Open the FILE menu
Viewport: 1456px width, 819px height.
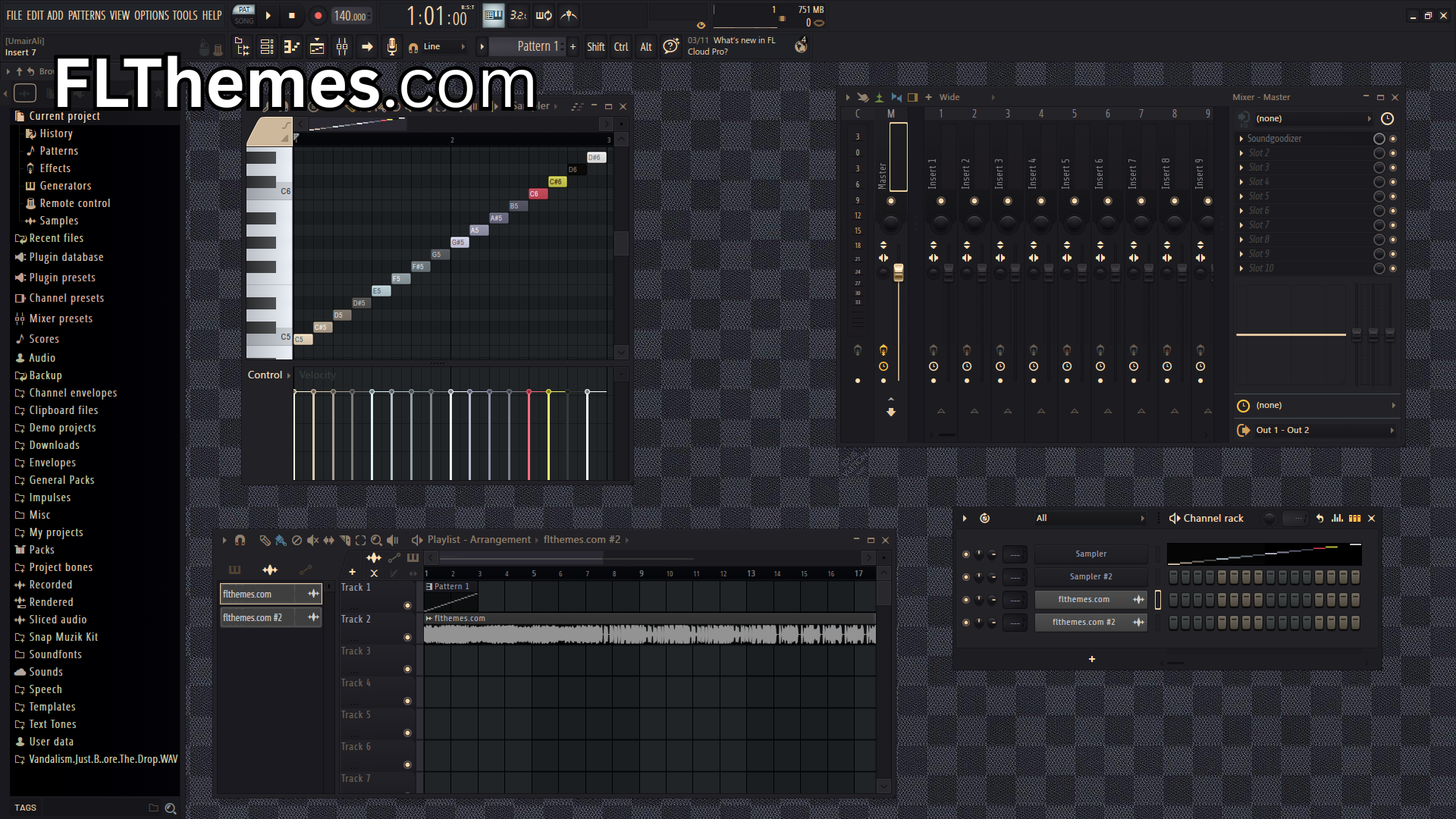click(x=14, y=15)
